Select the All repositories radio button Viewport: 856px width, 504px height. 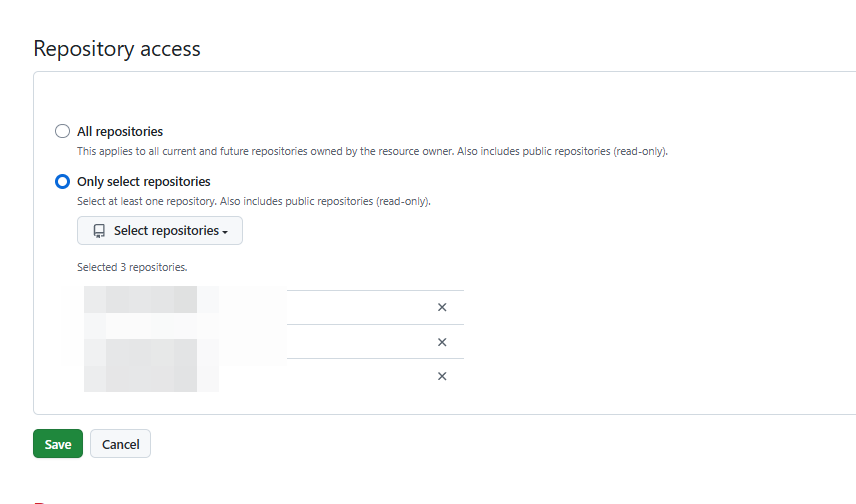tap(62, 131)
